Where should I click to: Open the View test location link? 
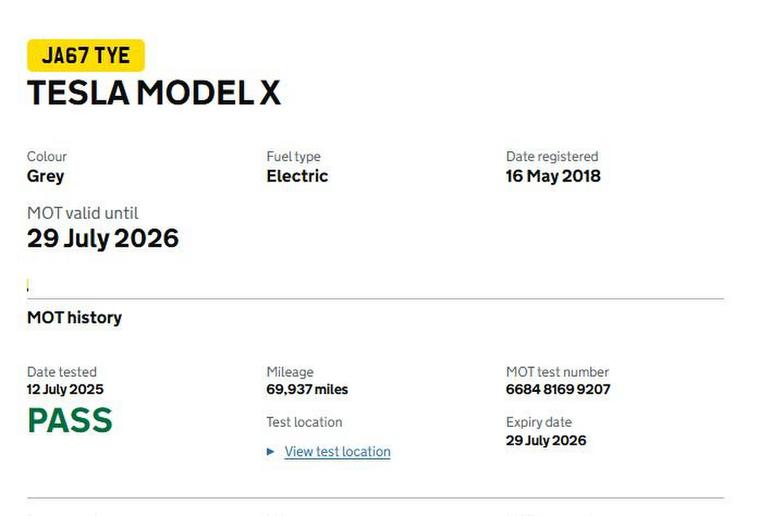[337, 452]
